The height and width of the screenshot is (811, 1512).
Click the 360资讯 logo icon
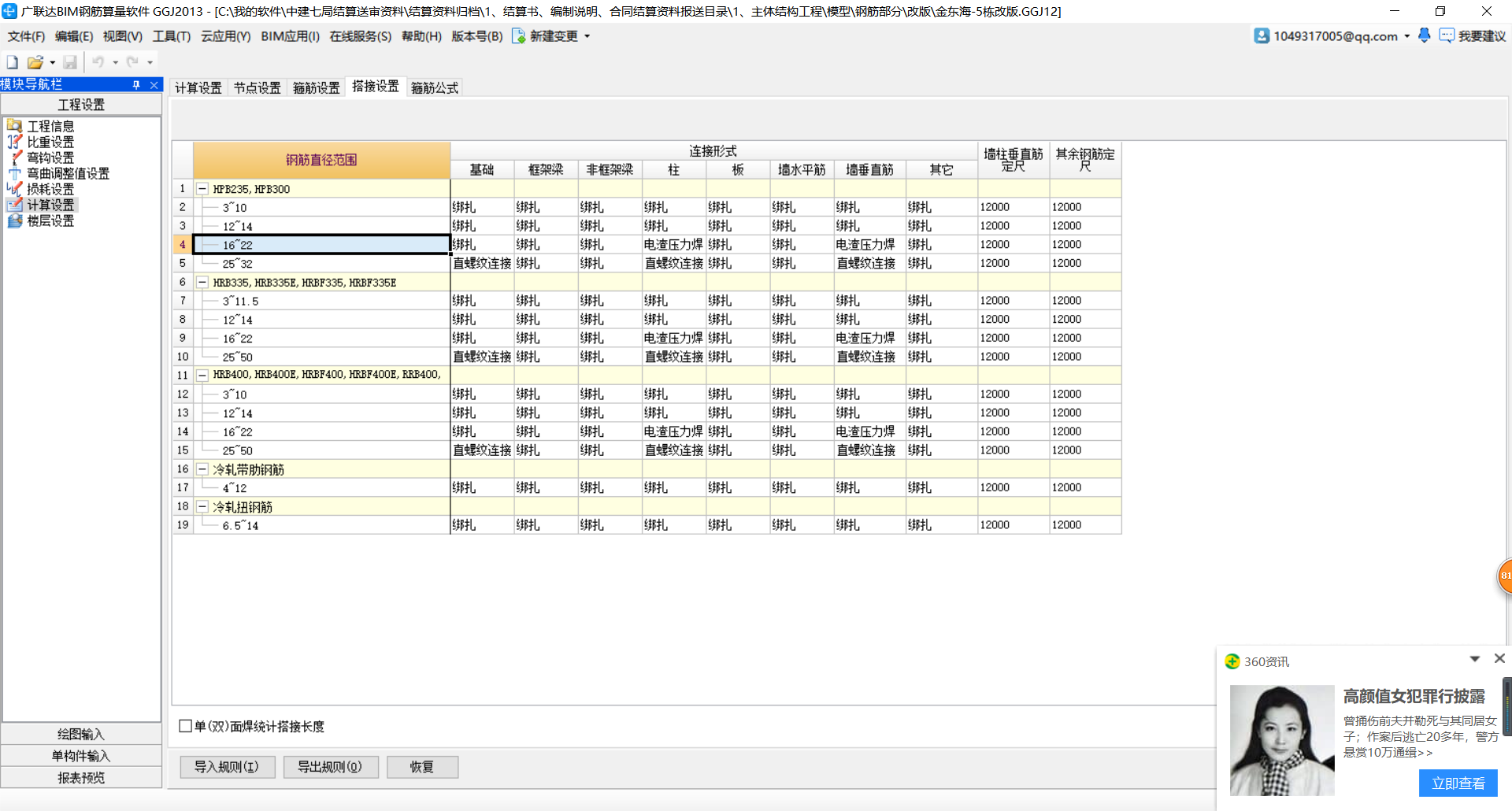[x=1232, y=661]
